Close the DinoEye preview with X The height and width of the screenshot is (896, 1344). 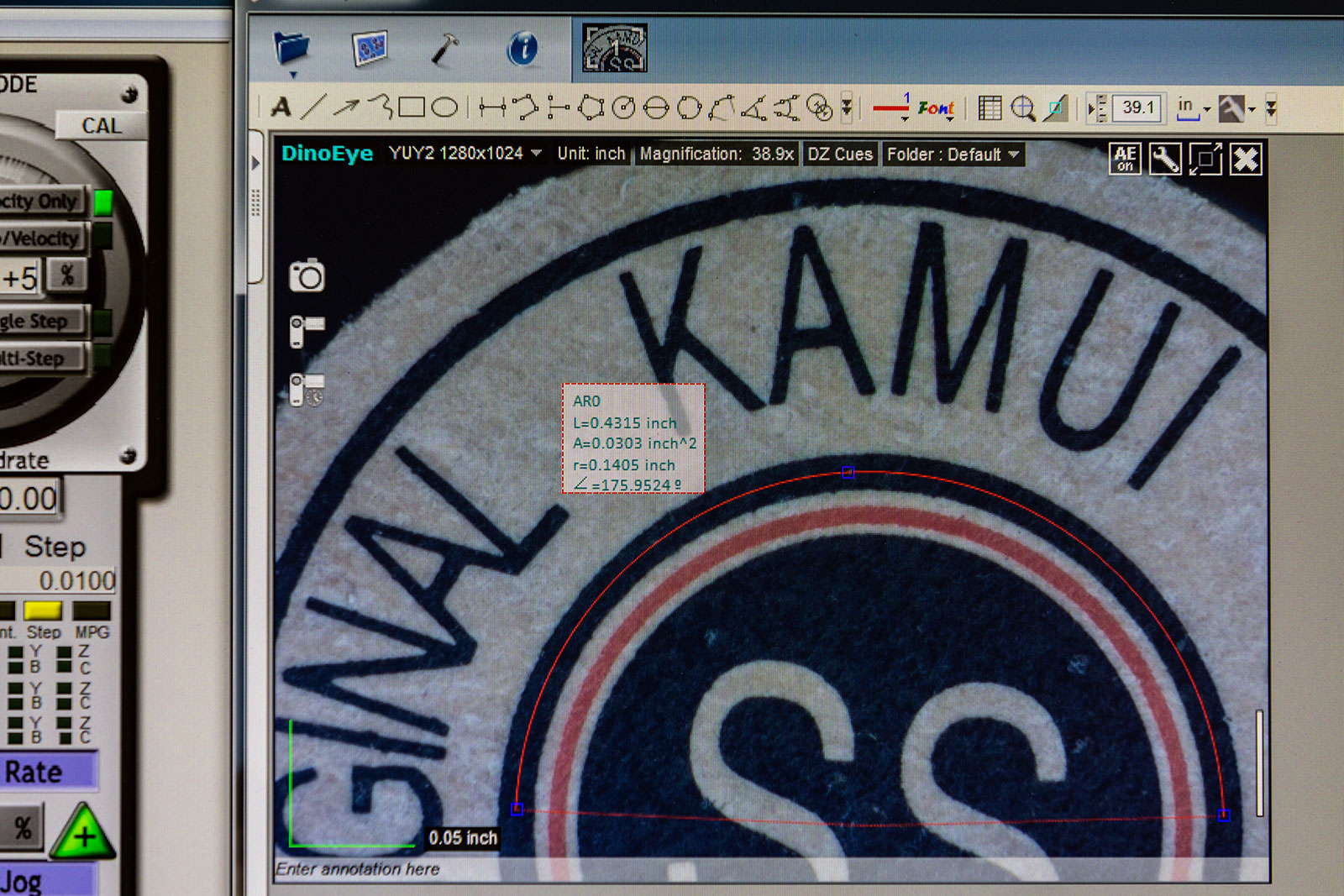click(x=1246, y=159)
